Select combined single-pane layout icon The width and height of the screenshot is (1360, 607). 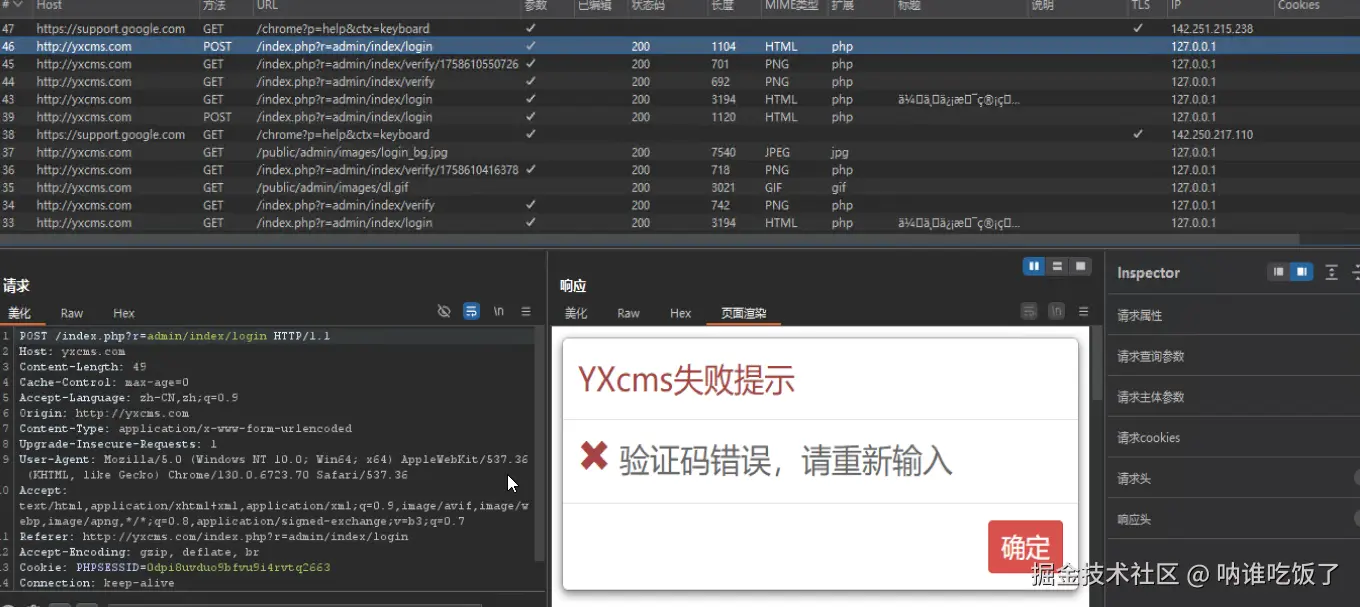[1080, 266]
